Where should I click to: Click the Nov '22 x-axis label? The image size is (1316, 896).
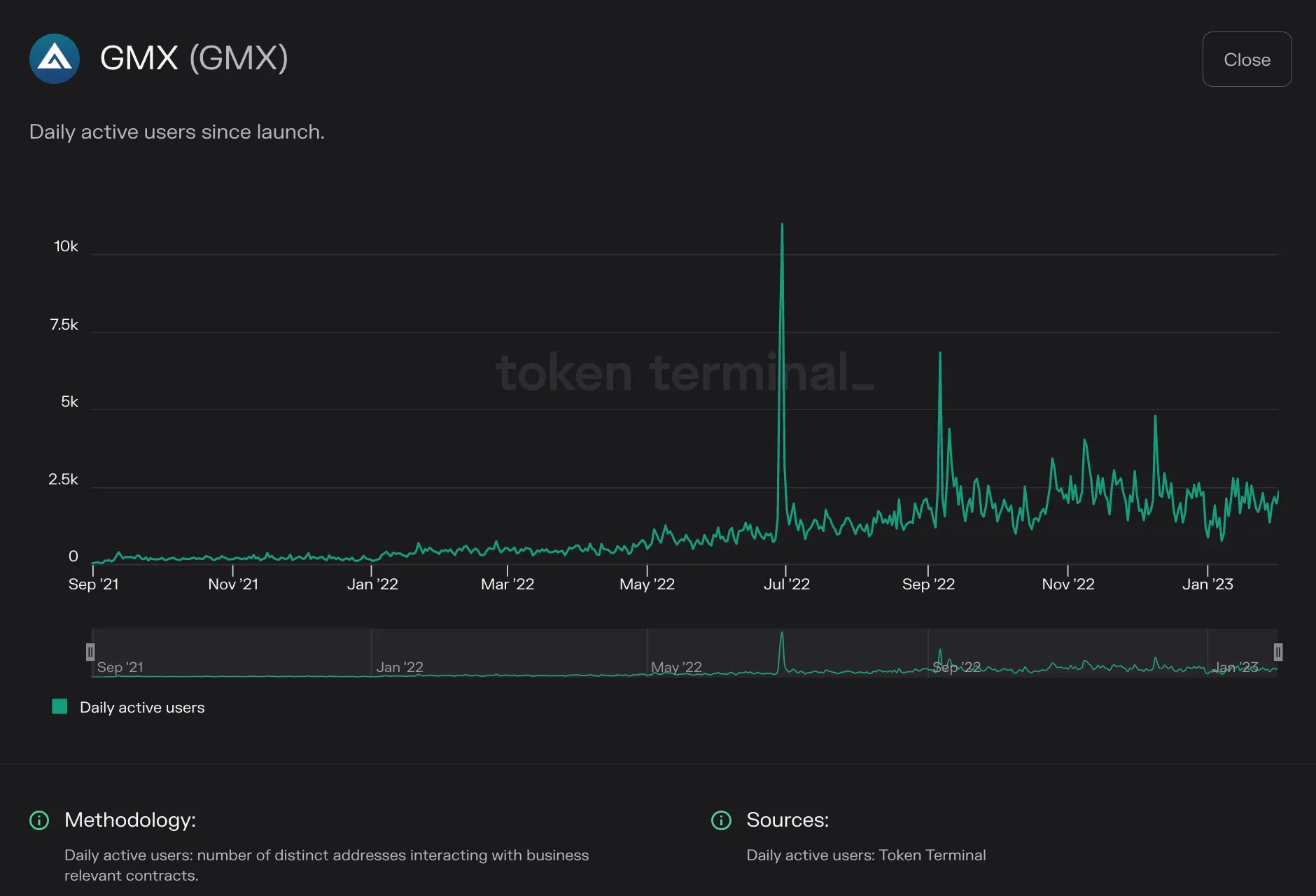pyautogui.click(x=1068, y=584)
